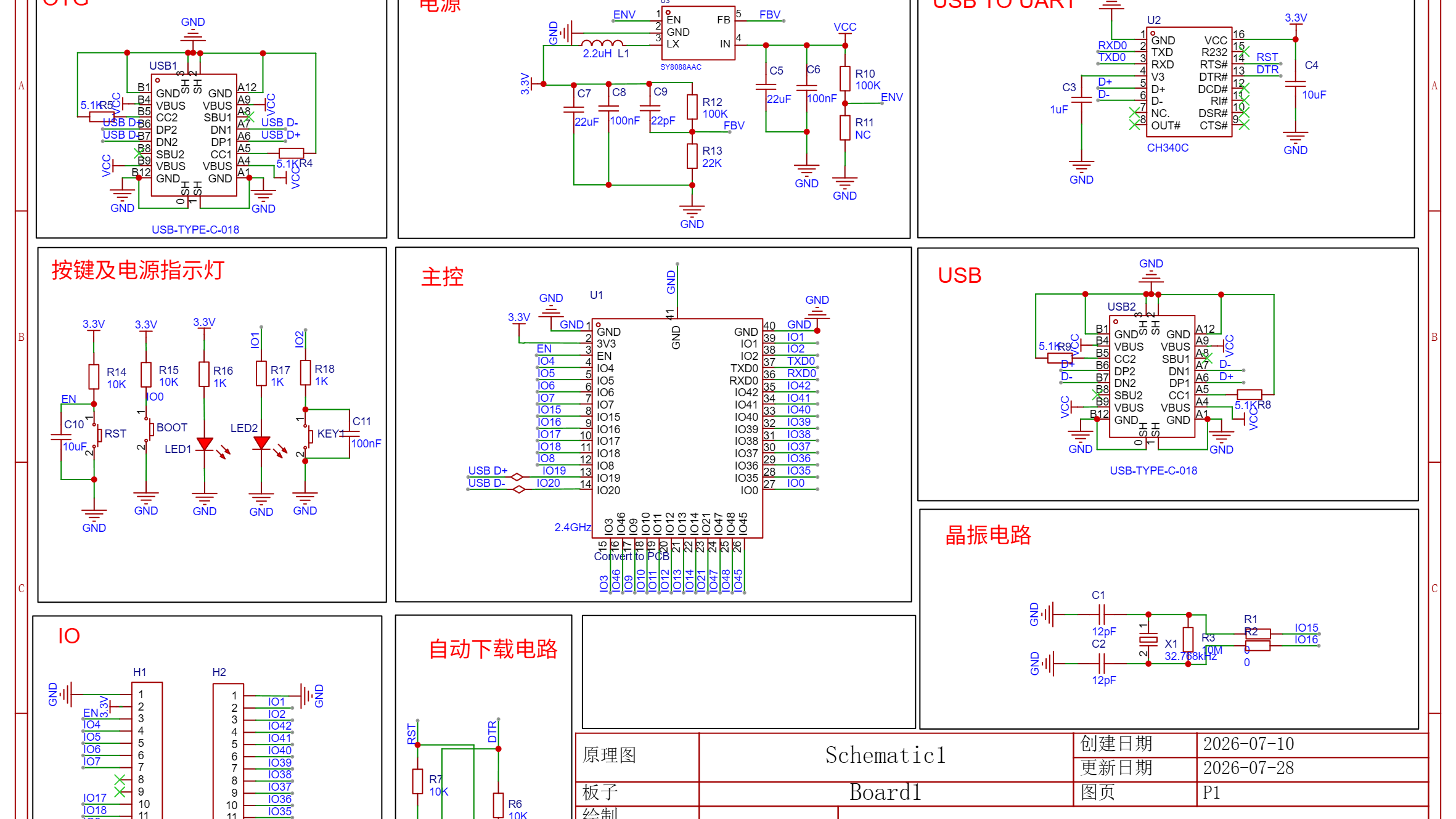Select resistor R18 1K
The height and width of the screenshot is (819, 1456).
pyautogui.click(x=305, y=373)
